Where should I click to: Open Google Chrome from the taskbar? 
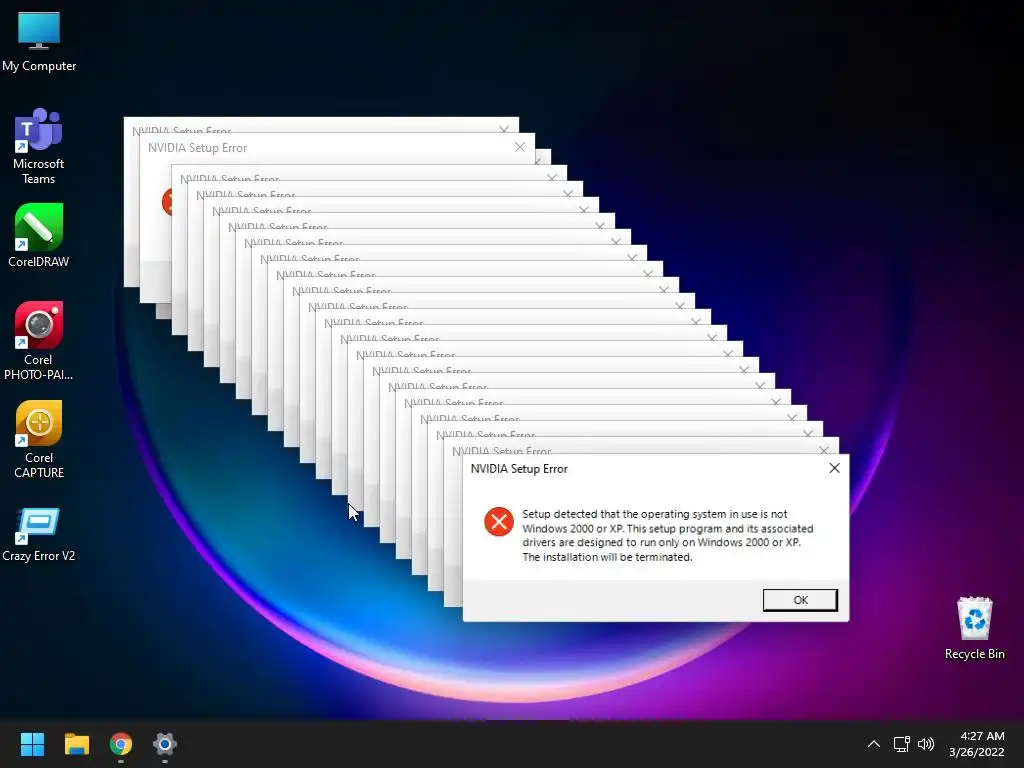pos(121,744)
